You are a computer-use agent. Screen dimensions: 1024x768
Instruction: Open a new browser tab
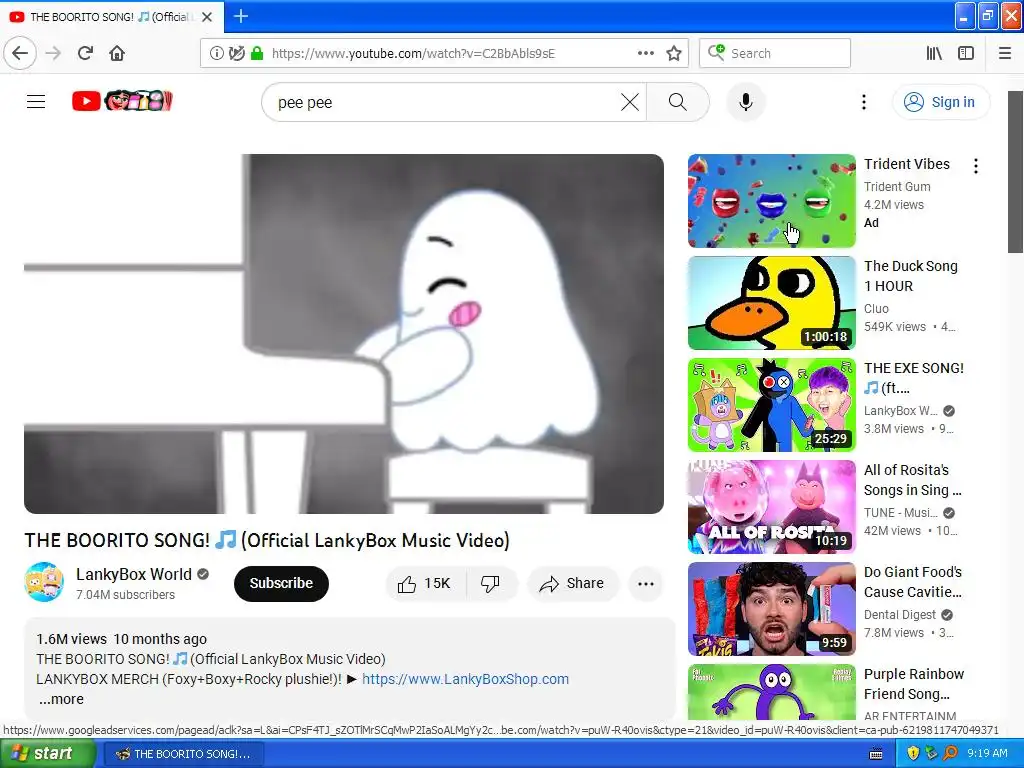click(241, 16)
